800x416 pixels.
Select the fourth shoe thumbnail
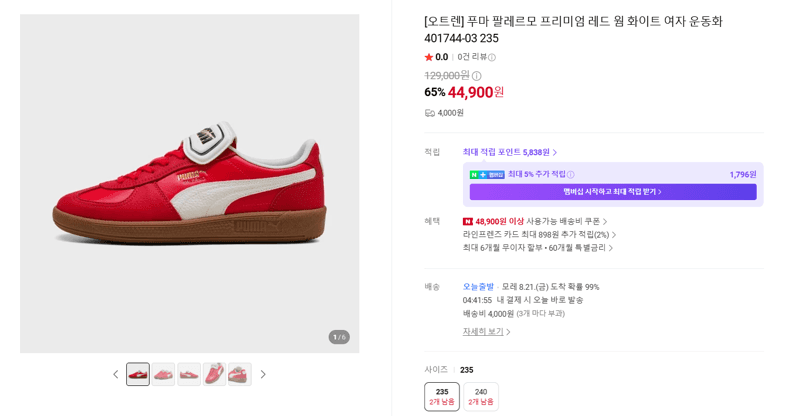tap(214, 374)
